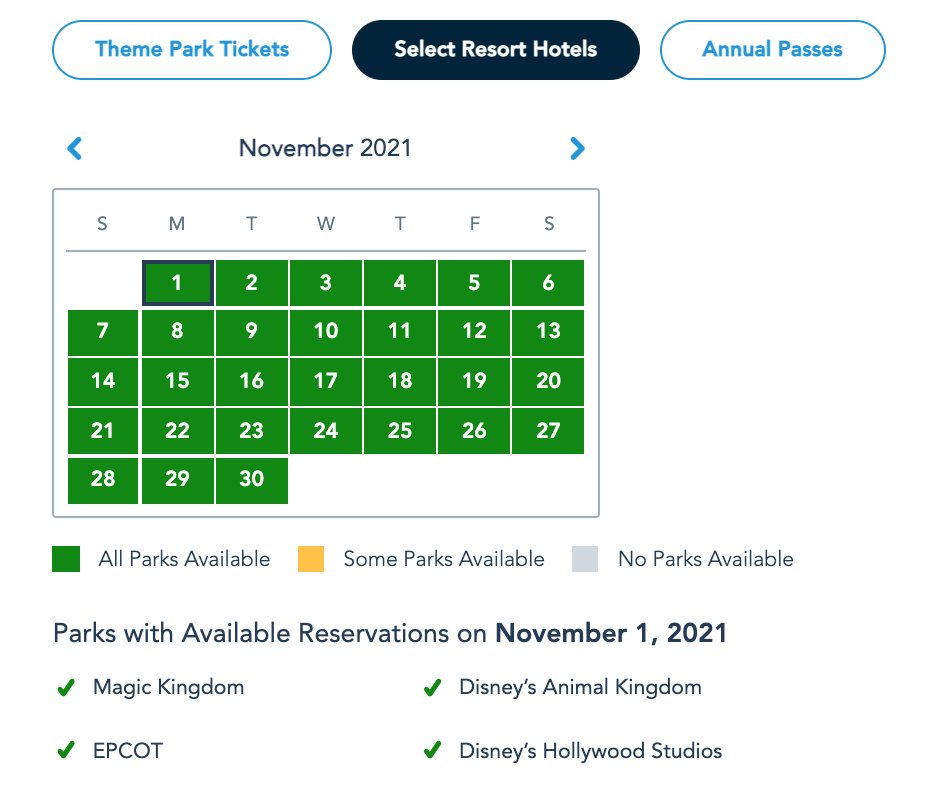
Task: Select November 1 on the calendar
Action: pos(177,283)
